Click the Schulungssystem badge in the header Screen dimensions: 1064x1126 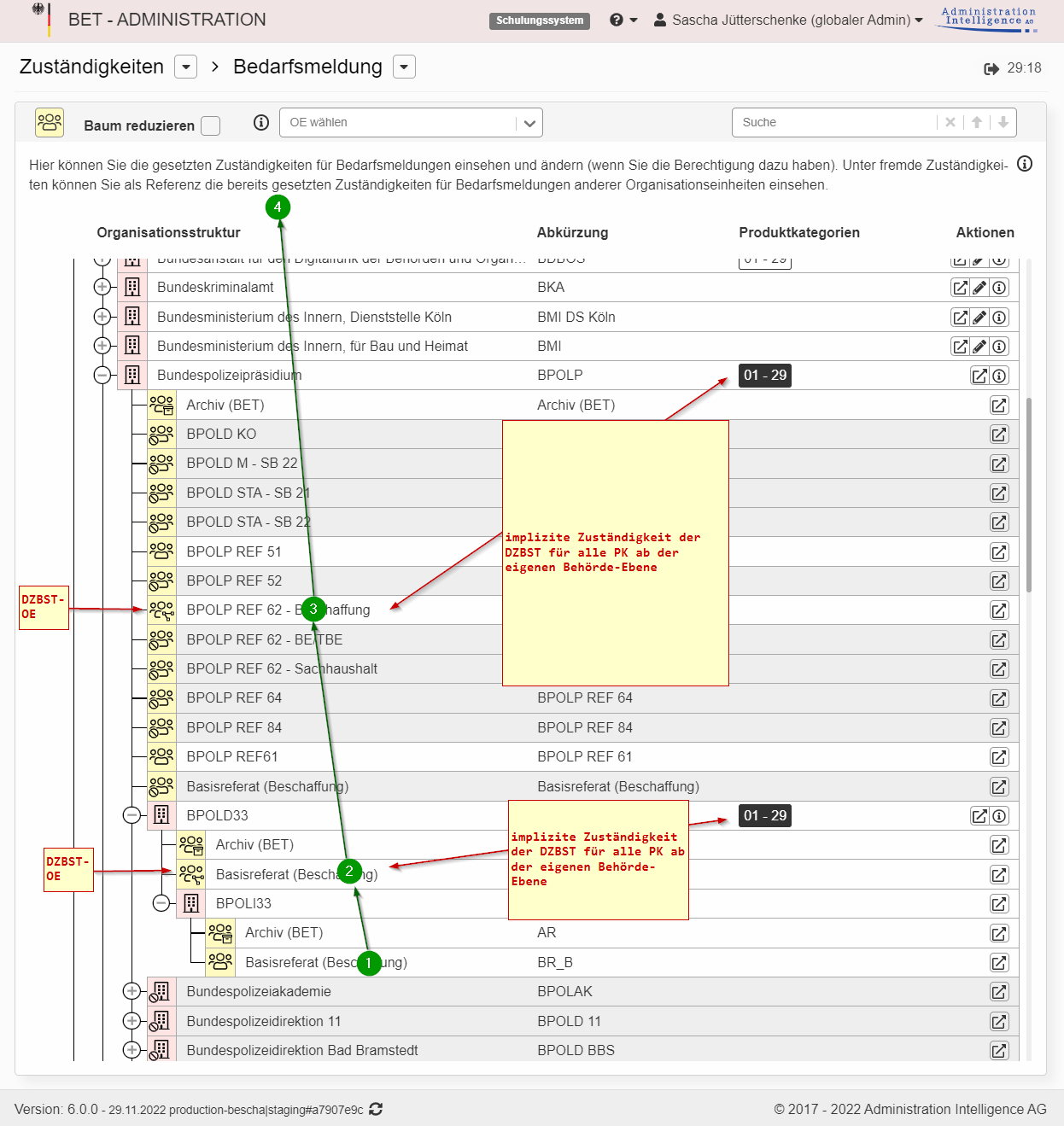point(540,20)
